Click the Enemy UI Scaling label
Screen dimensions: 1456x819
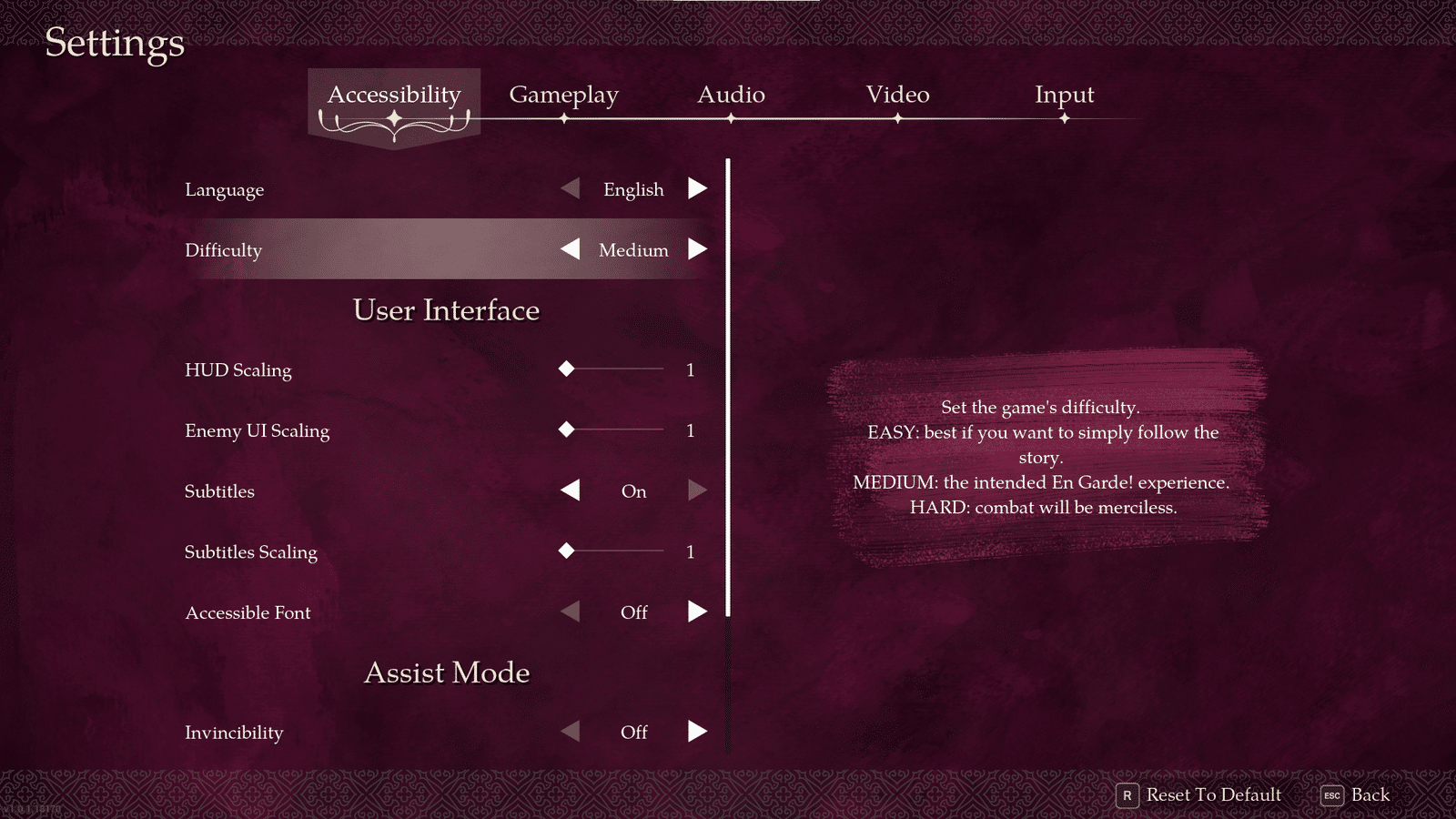tap(258, 431)
